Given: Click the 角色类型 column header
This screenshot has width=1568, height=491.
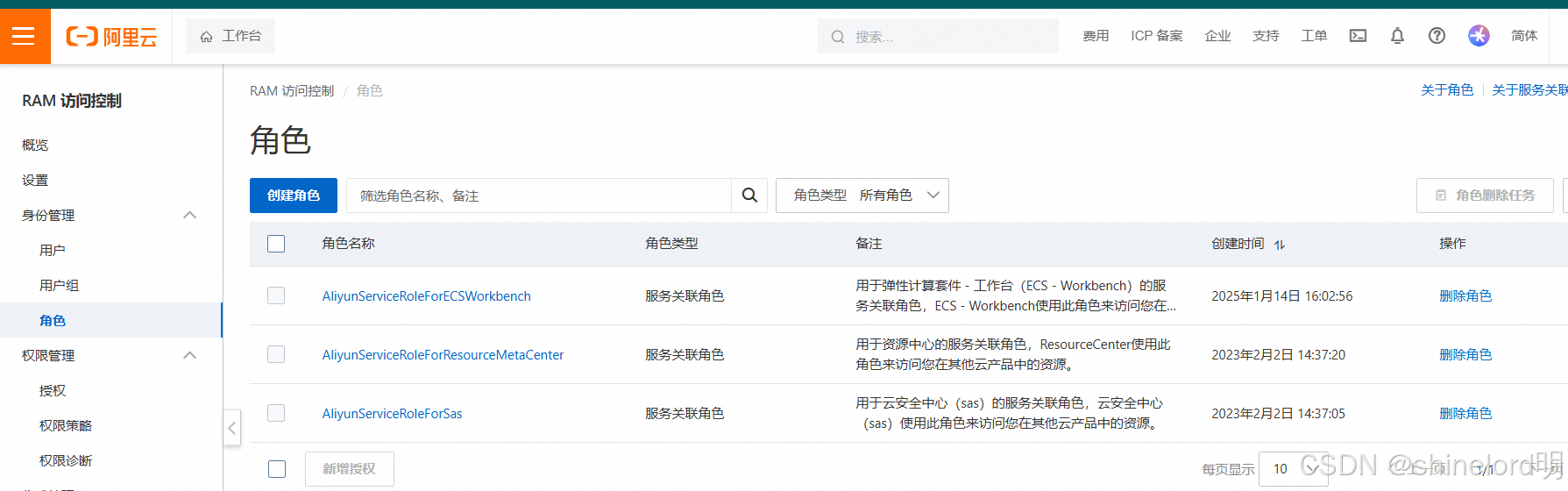Looking at the screenshot, I should click(671, 244).
